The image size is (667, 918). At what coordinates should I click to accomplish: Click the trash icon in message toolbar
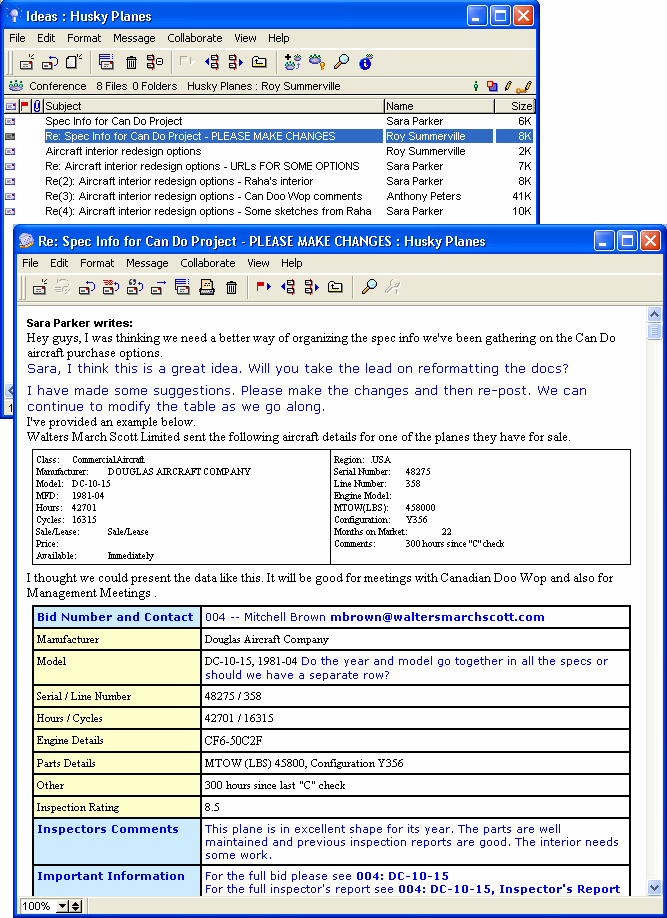click(x=231, y=287)
